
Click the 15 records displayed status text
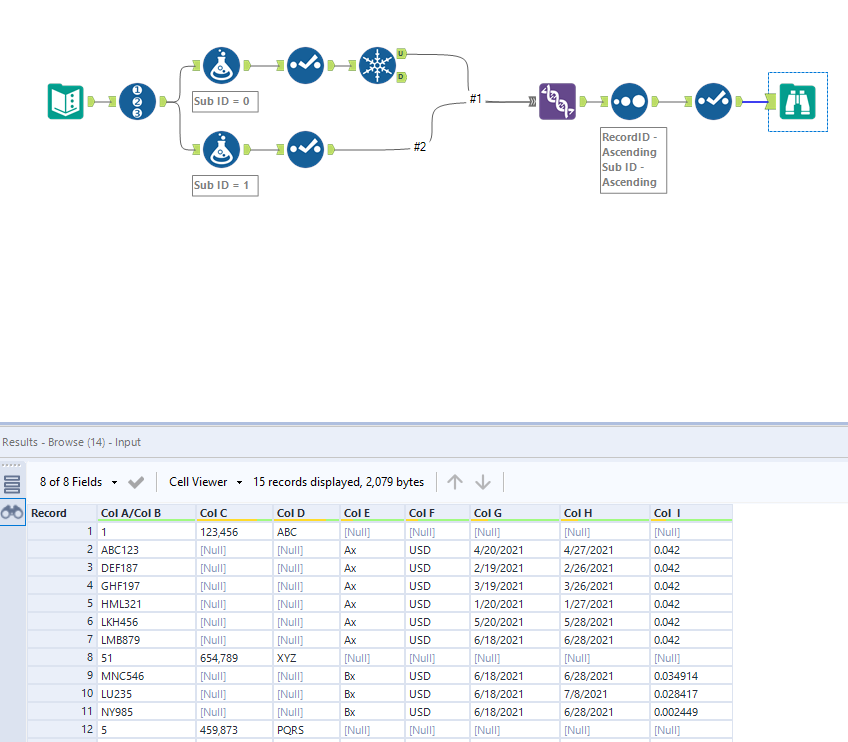tap(339, 482)
